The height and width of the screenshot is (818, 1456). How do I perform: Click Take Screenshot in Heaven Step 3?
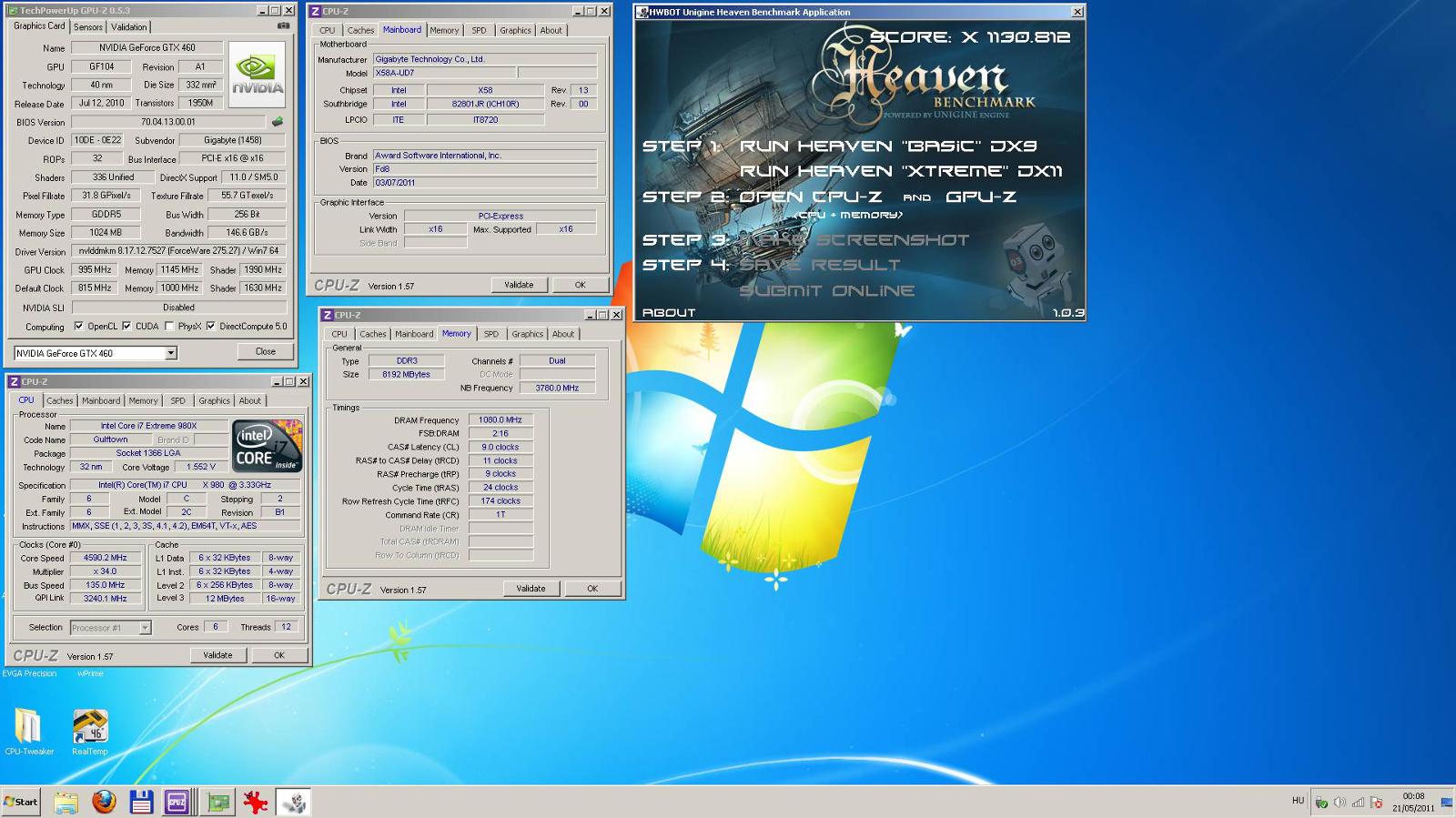tap(854, 239)
